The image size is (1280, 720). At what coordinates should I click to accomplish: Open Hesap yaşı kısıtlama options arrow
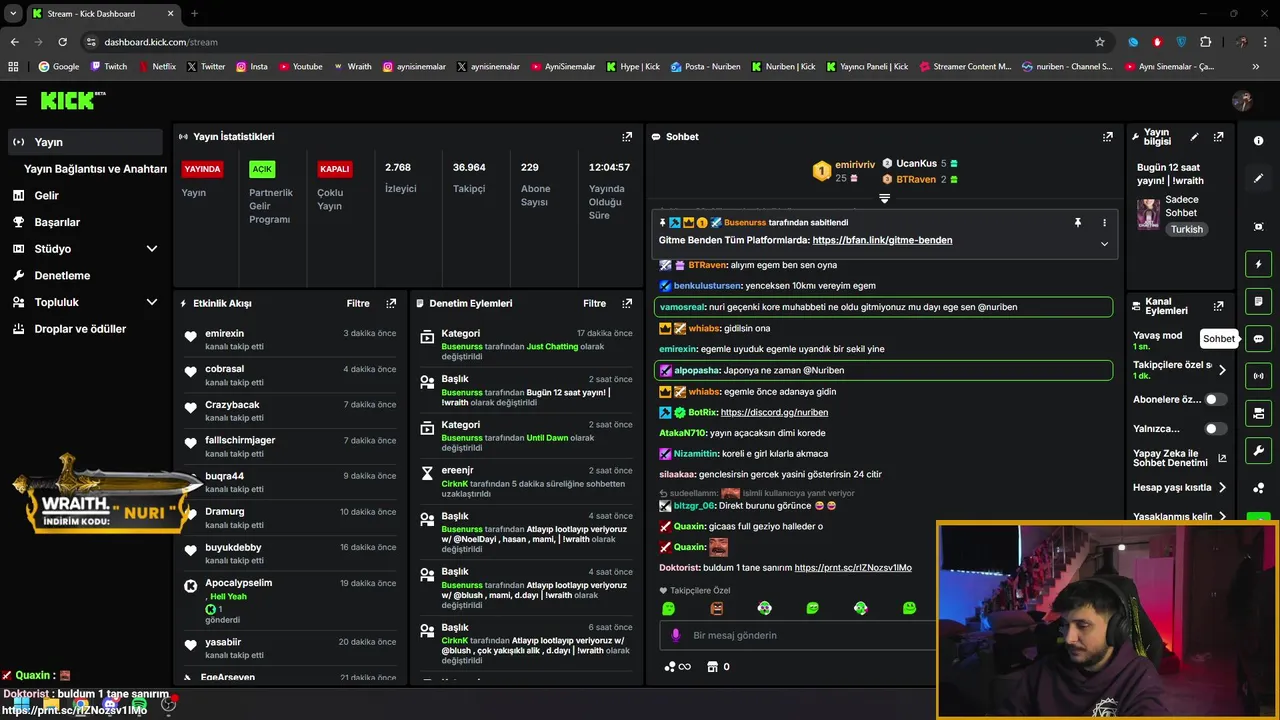pos(1222,488)
